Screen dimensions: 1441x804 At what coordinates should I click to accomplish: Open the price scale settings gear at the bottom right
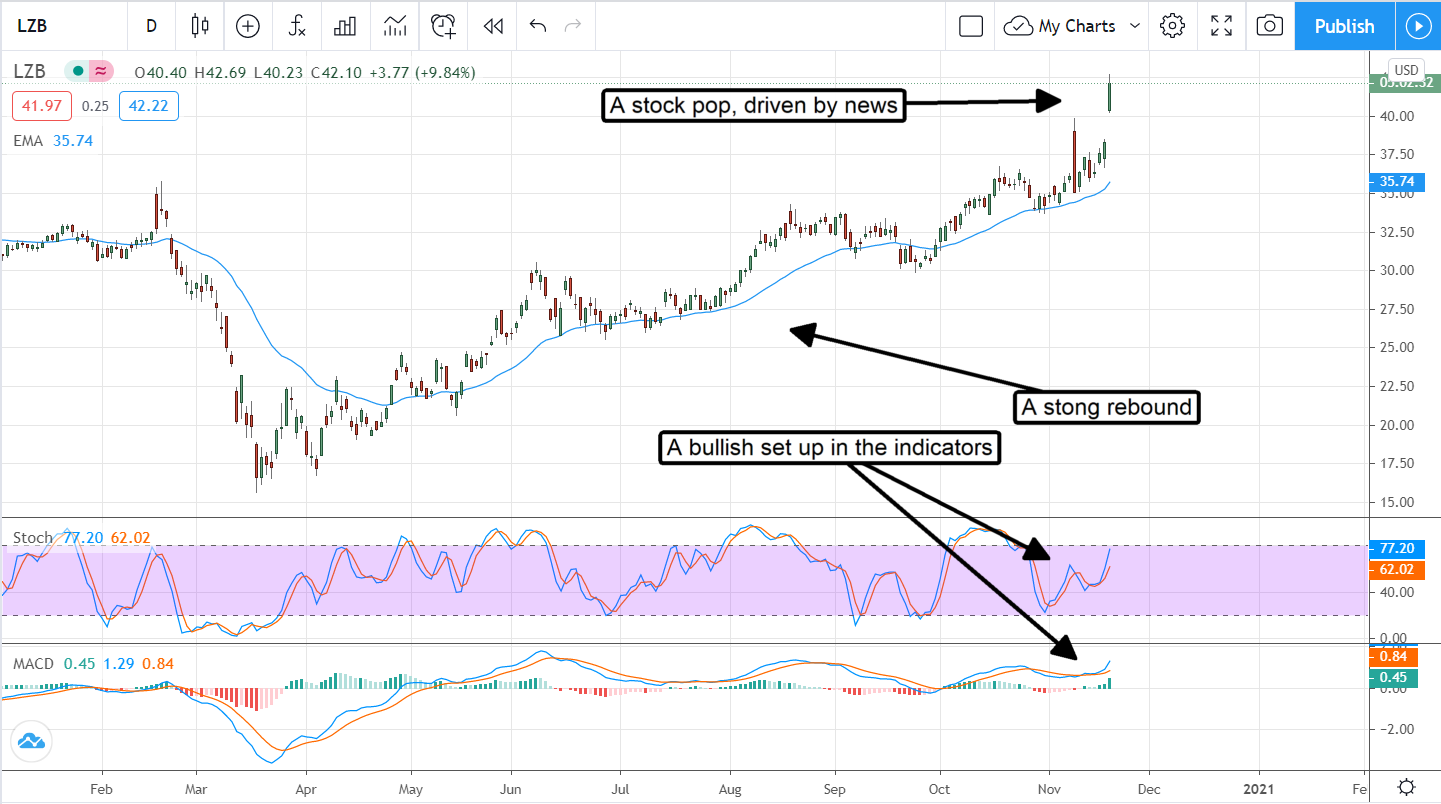click(x=1406, y=785)
